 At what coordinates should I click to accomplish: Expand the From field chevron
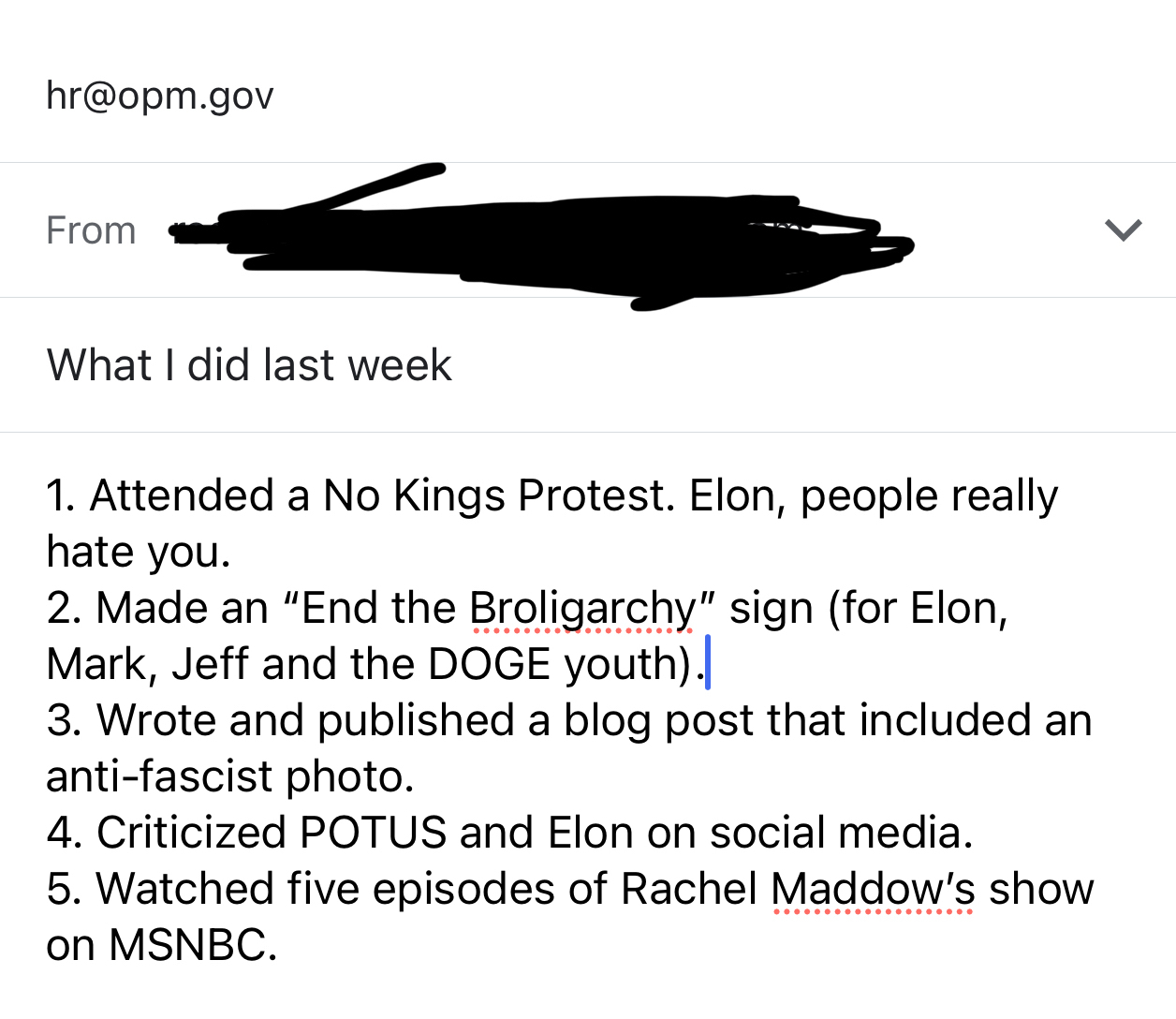pos(1123,229)
